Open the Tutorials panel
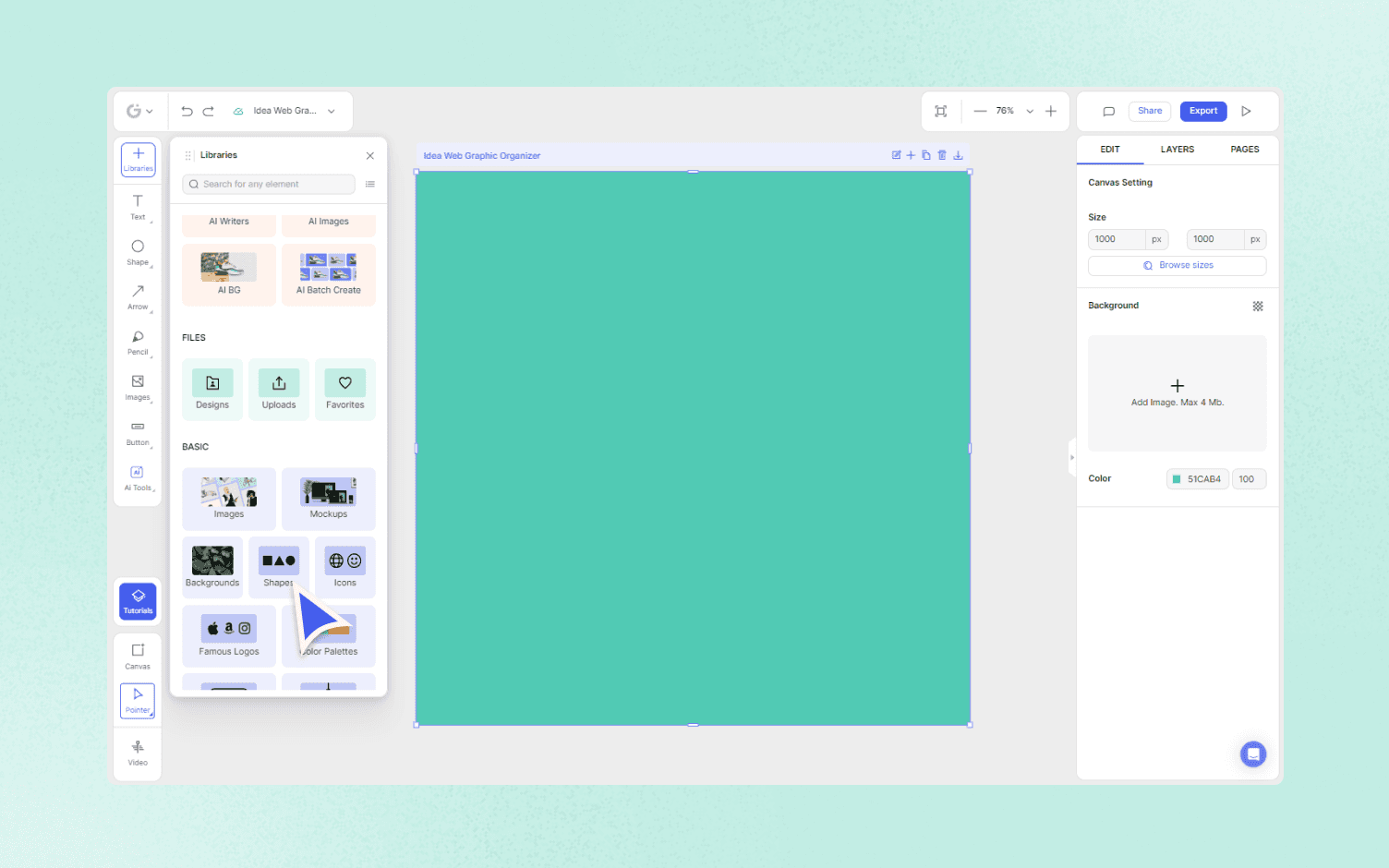 tap(138, 601)
